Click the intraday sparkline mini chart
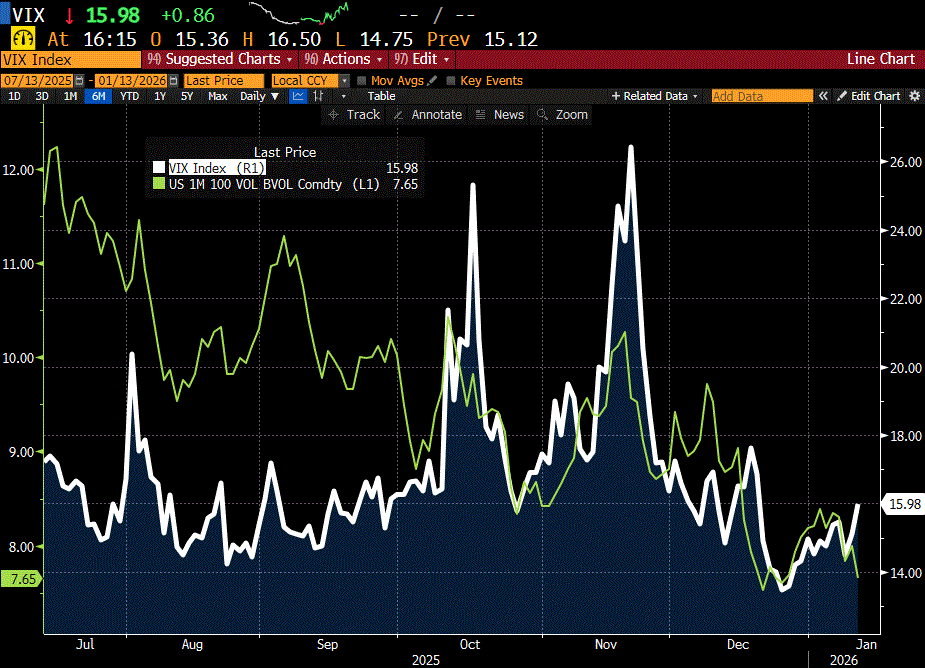Screen dimensions: 925x668 [299, 13]
